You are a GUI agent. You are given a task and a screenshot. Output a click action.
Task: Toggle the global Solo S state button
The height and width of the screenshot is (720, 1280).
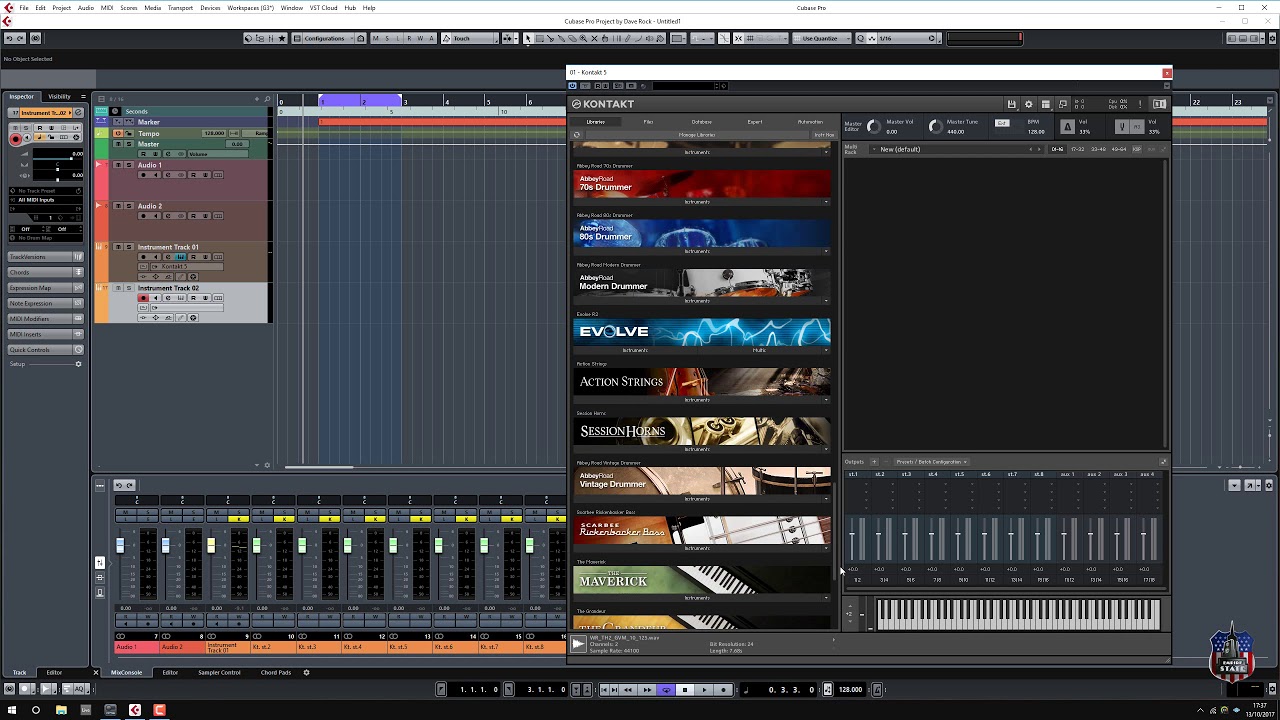(387, 38)
